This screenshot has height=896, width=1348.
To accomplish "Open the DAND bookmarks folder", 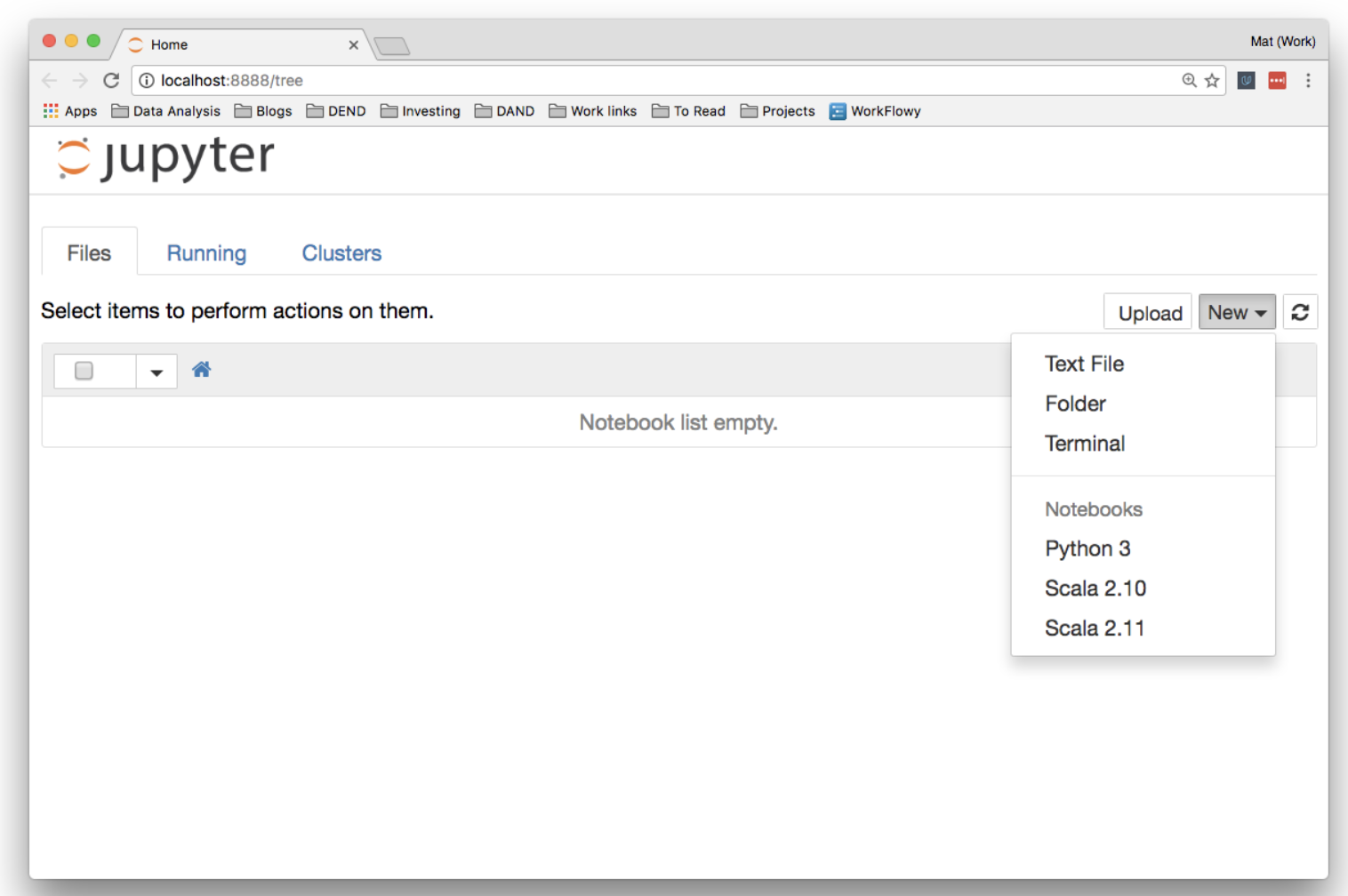I will click(504, 111).
